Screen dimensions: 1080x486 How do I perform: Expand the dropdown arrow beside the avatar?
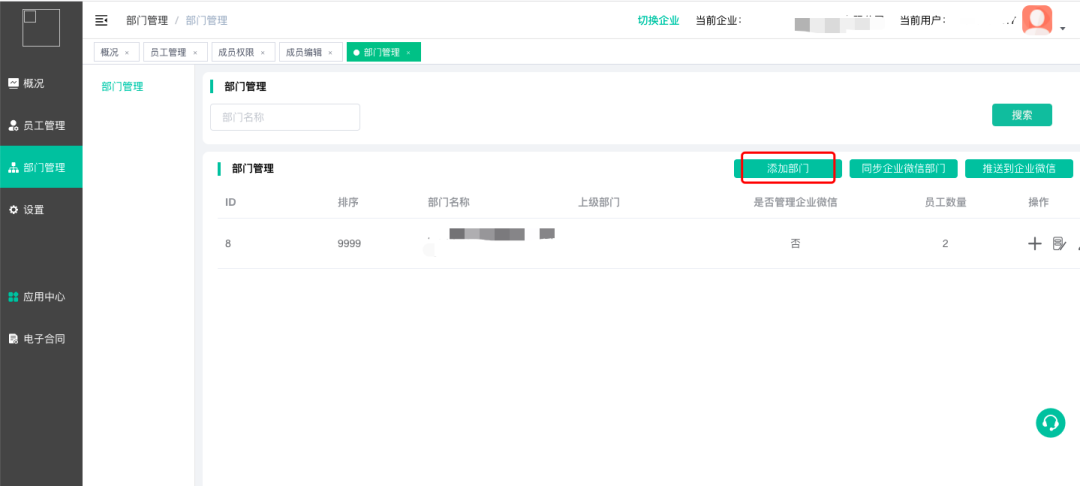[x=1063, y=29]
